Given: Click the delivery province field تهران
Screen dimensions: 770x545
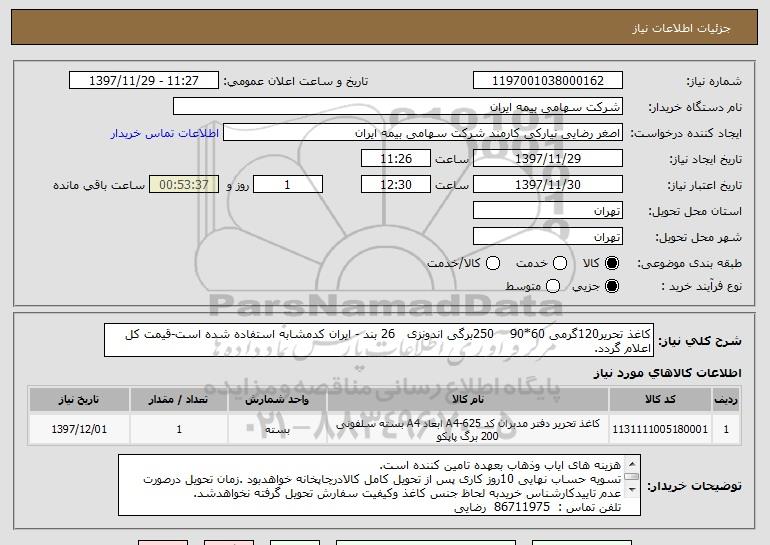Looking at the screenshot, I should [548, 211].
